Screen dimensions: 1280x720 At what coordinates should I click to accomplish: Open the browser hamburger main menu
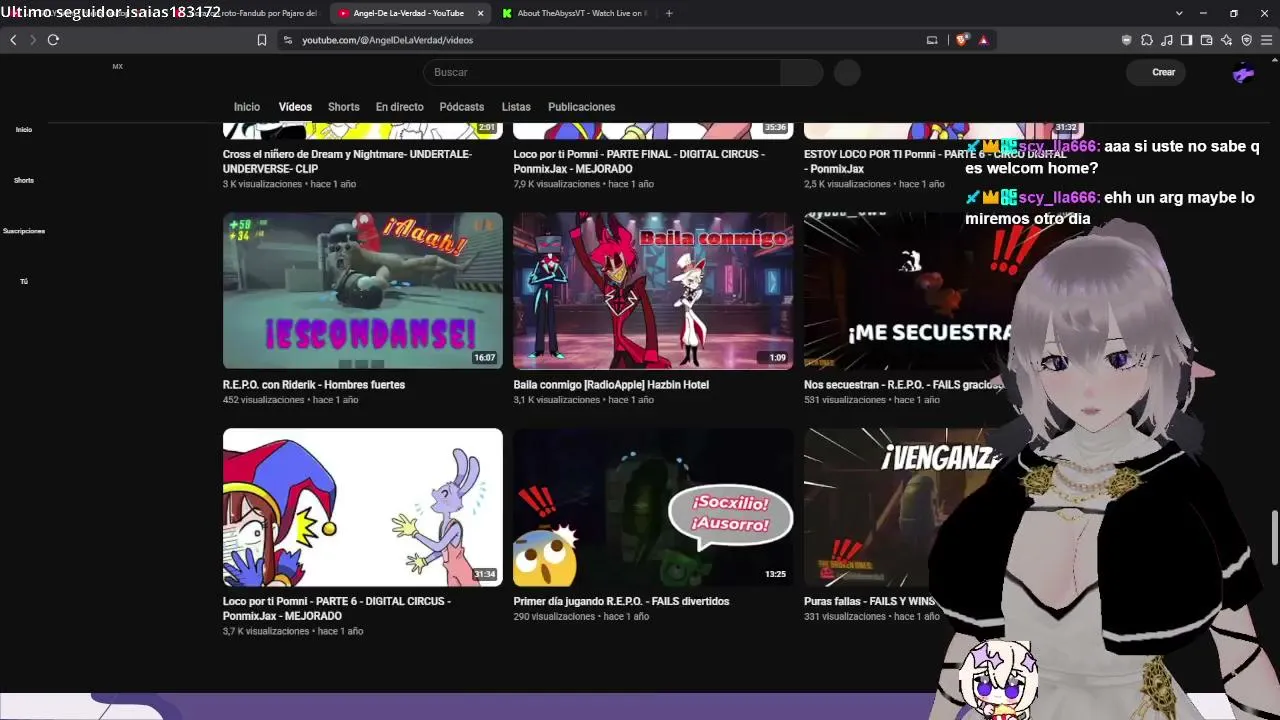(1266, 40)
